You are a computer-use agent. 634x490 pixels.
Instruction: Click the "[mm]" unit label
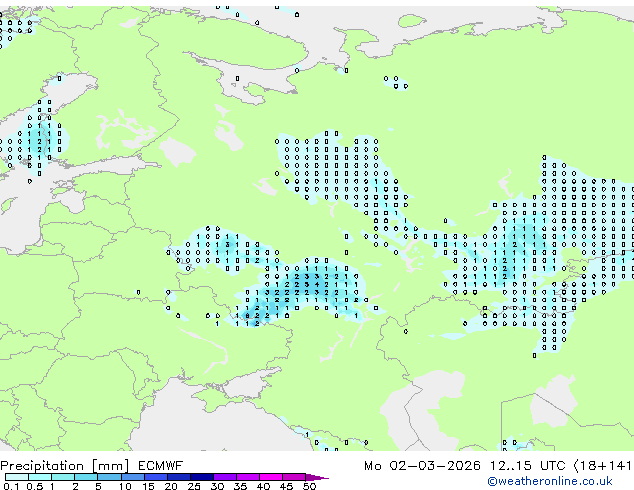tap(111, 466)
